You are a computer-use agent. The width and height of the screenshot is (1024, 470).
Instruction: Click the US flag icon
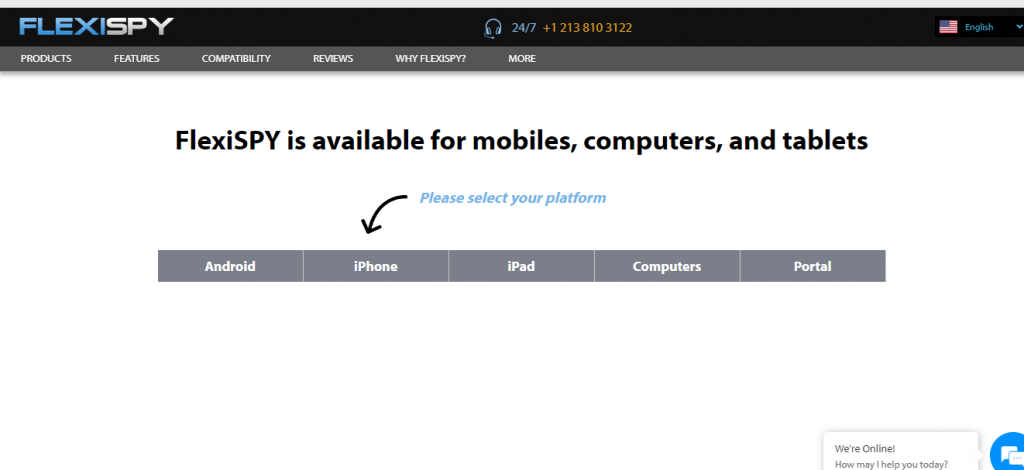coord(948,27)
